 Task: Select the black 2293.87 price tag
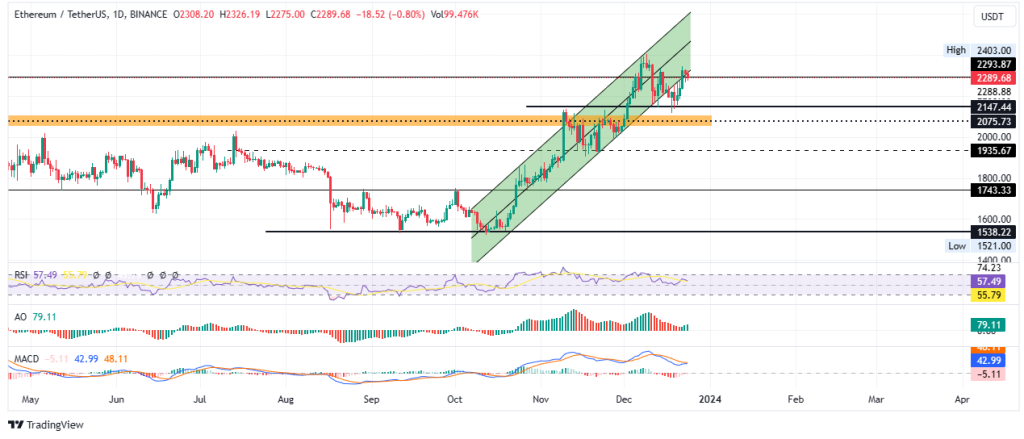tap(990, 65)
